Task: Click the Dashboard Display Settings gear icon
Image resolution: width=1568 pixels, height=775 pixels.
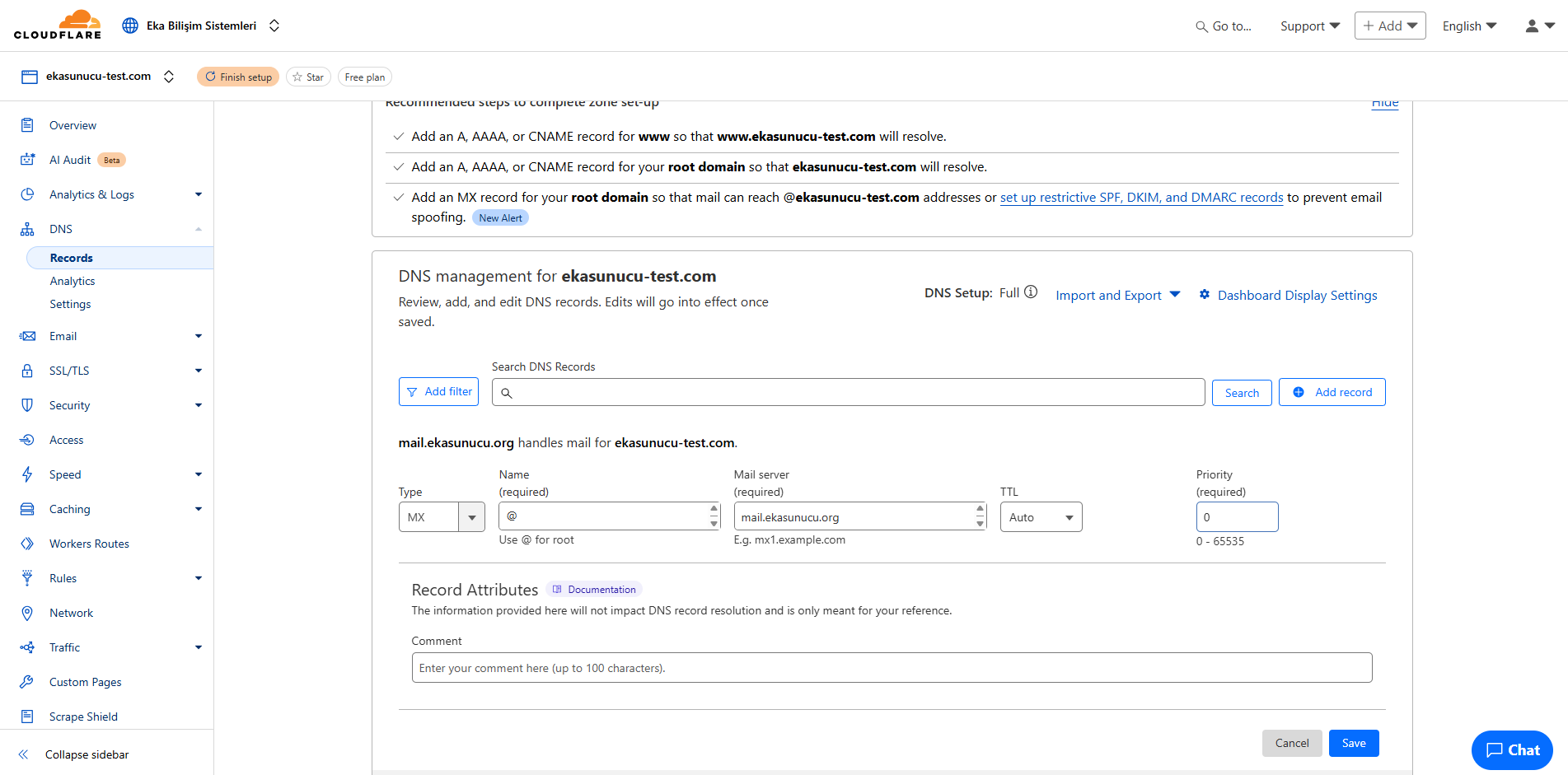Action: click(1205, 295)
